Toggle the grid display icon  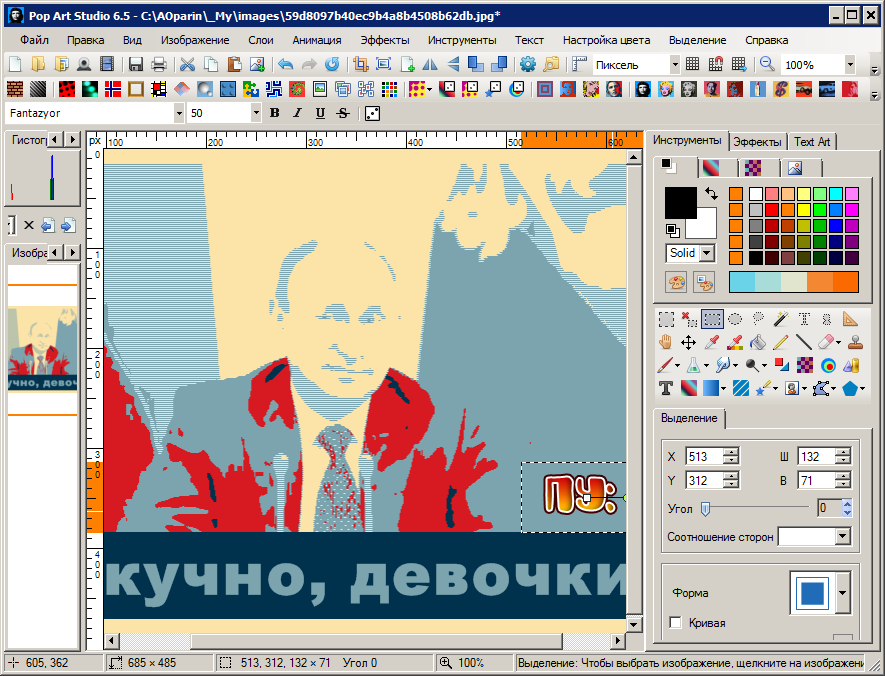[x=693, y=64]
